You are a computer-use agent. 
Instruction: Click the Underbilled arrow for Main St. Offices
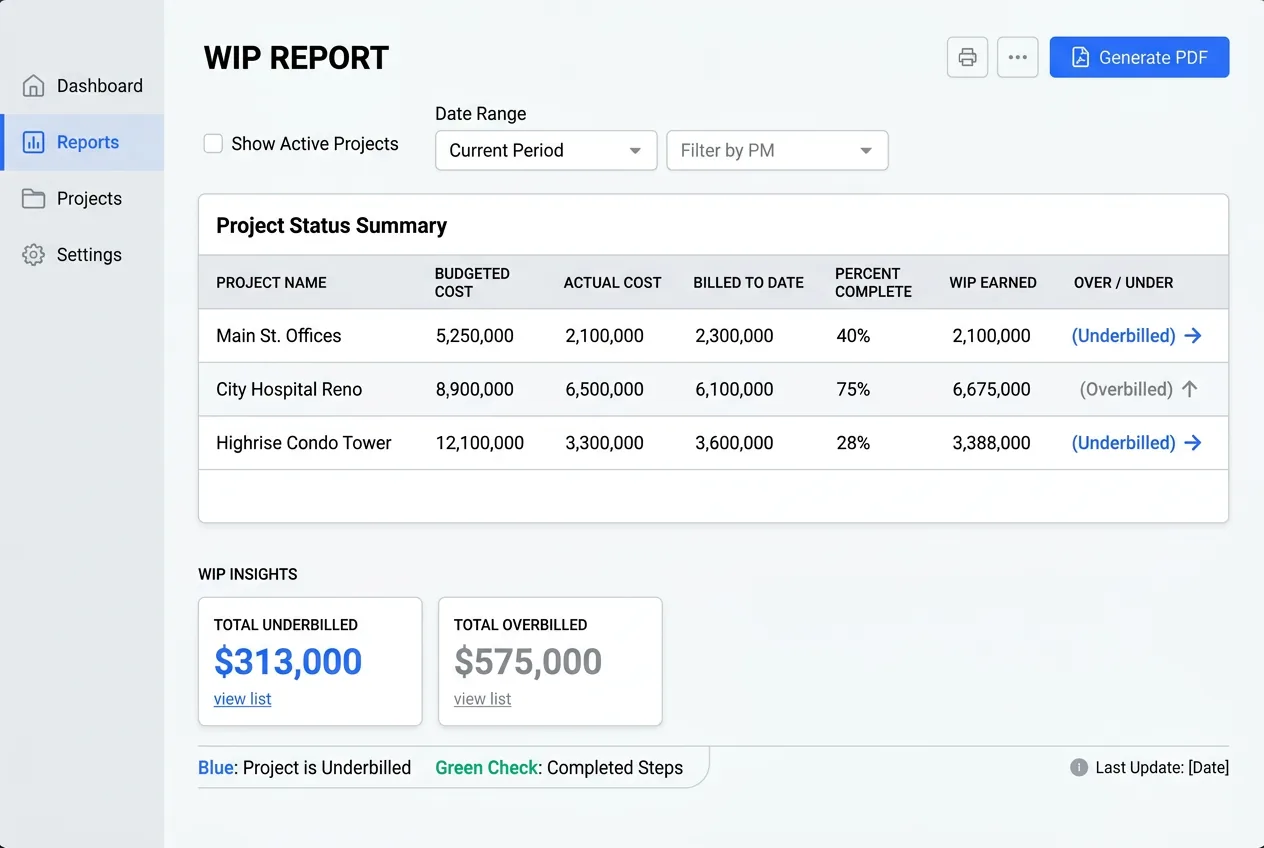[x=1192, y=336]
